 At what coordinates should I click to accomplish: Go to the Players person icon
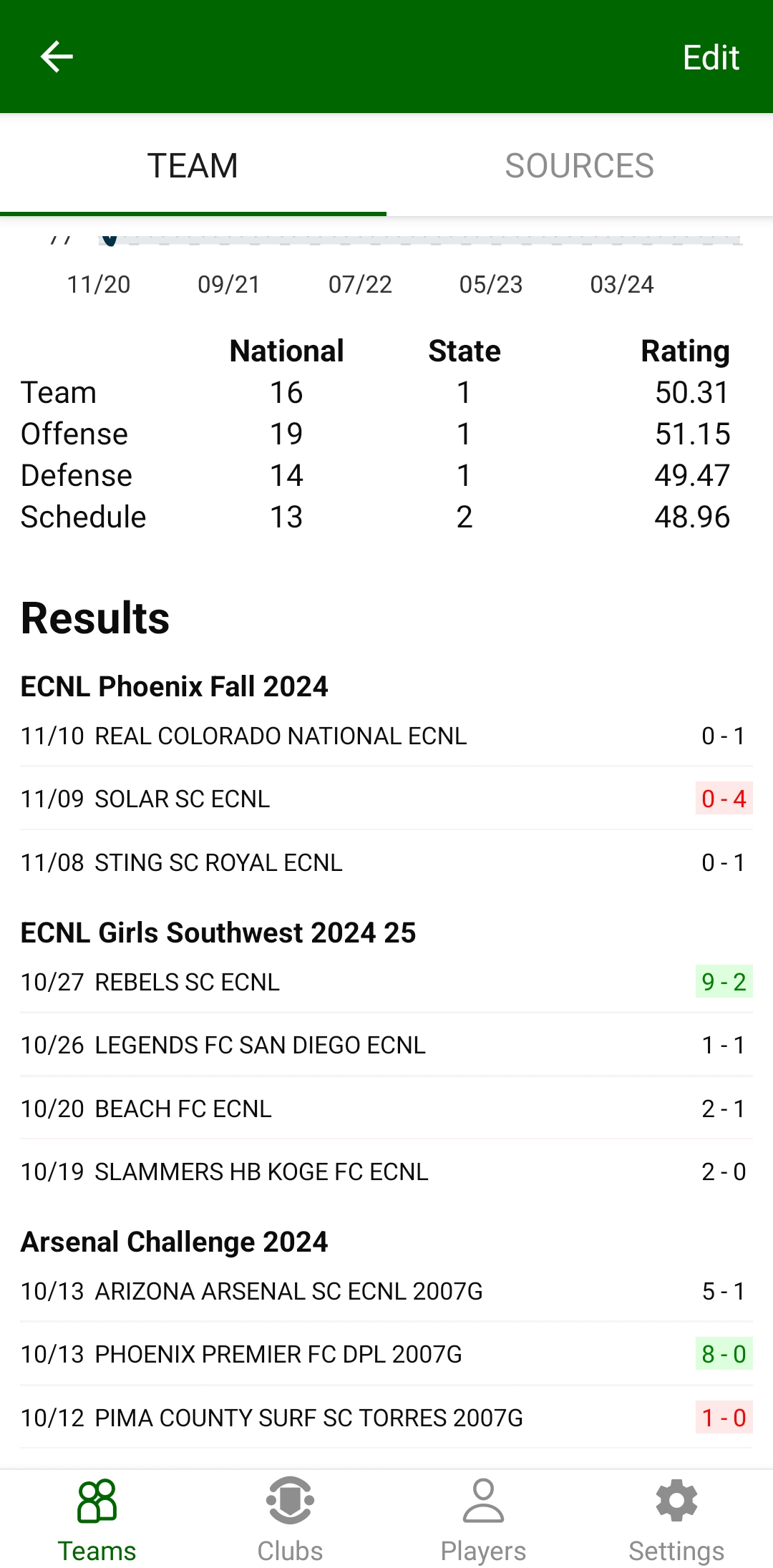coord(483,1500)
